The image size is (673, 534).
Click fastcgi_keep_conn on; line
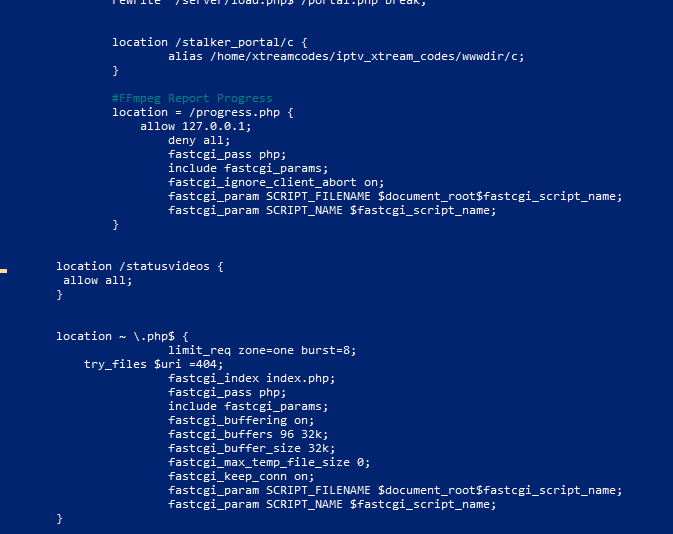(241, 476)
